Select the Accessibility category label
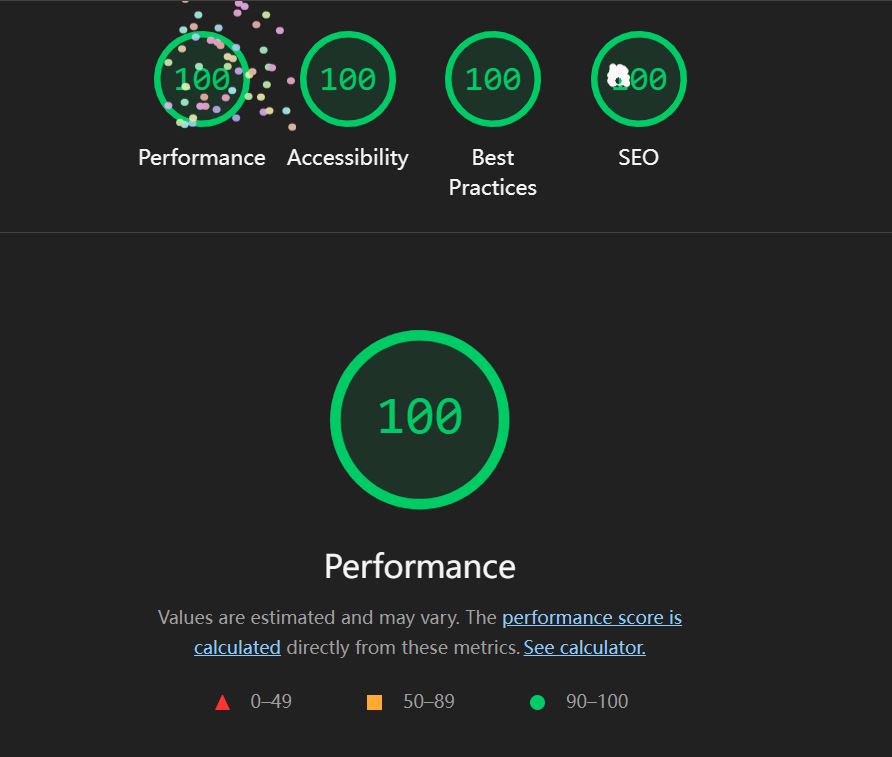 click(x=348, y=158)
